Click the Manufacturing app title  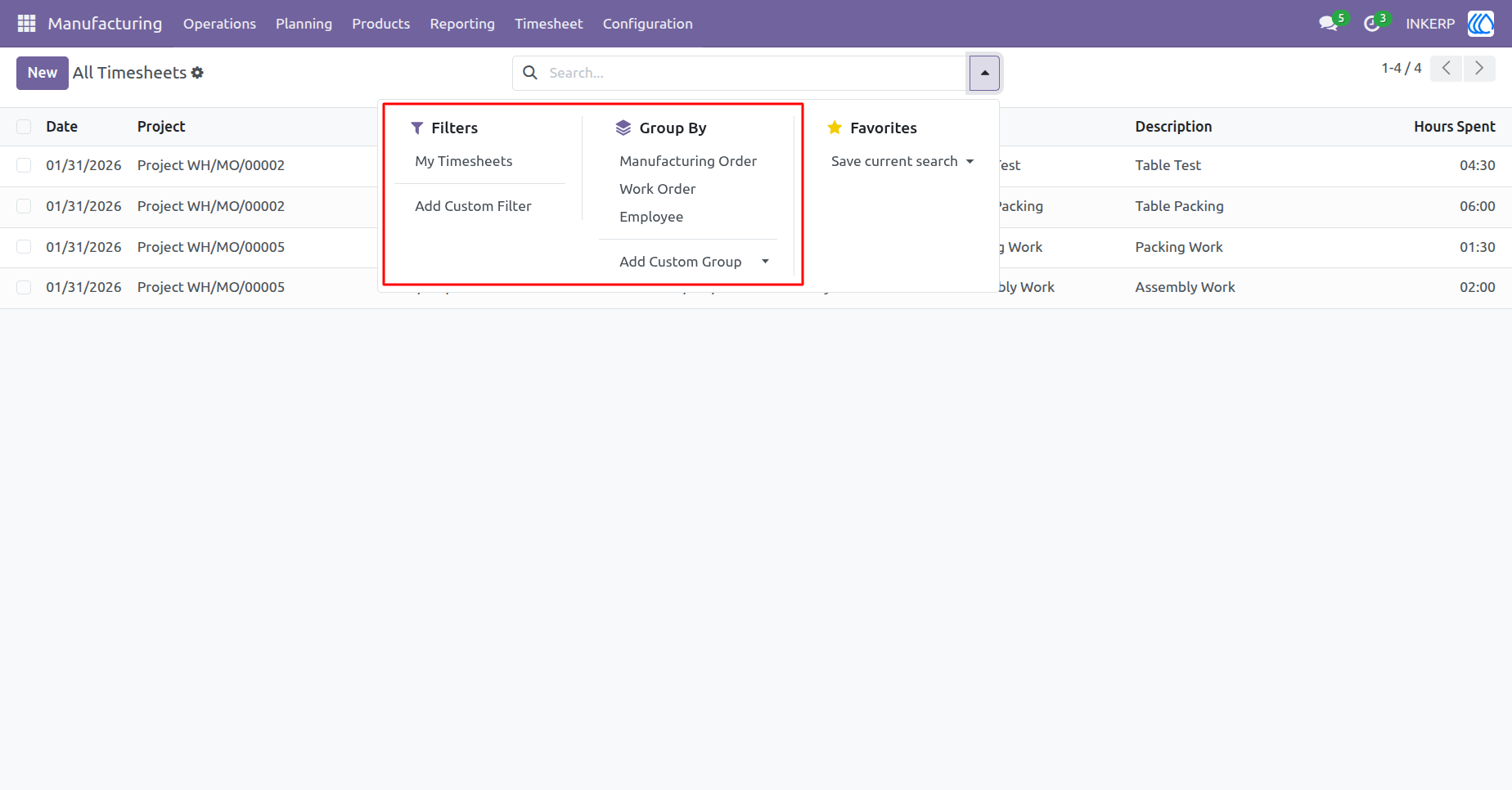click(x=105, y=24)
